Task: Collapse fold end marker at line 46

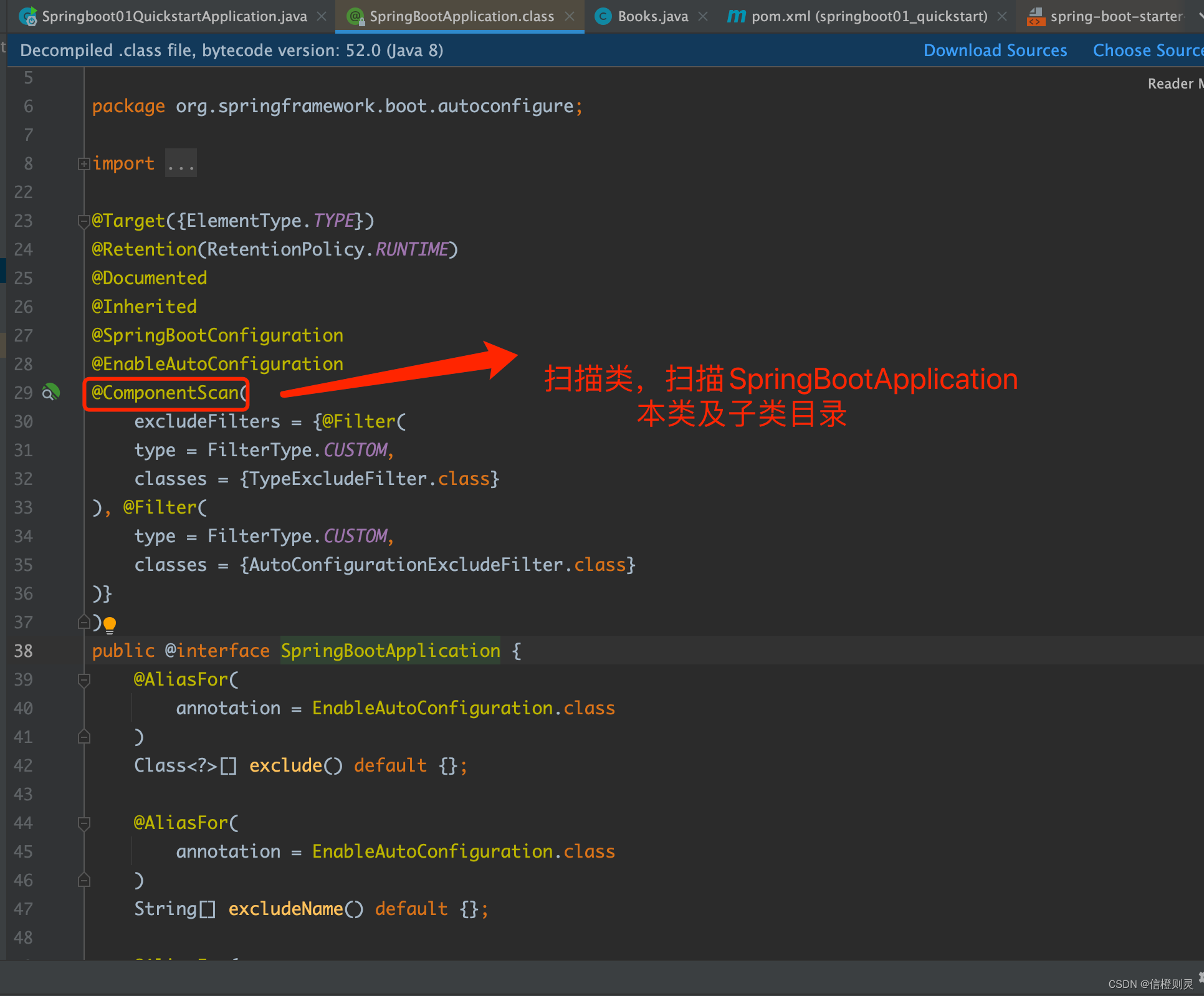Action: click(x=84, y=881)
